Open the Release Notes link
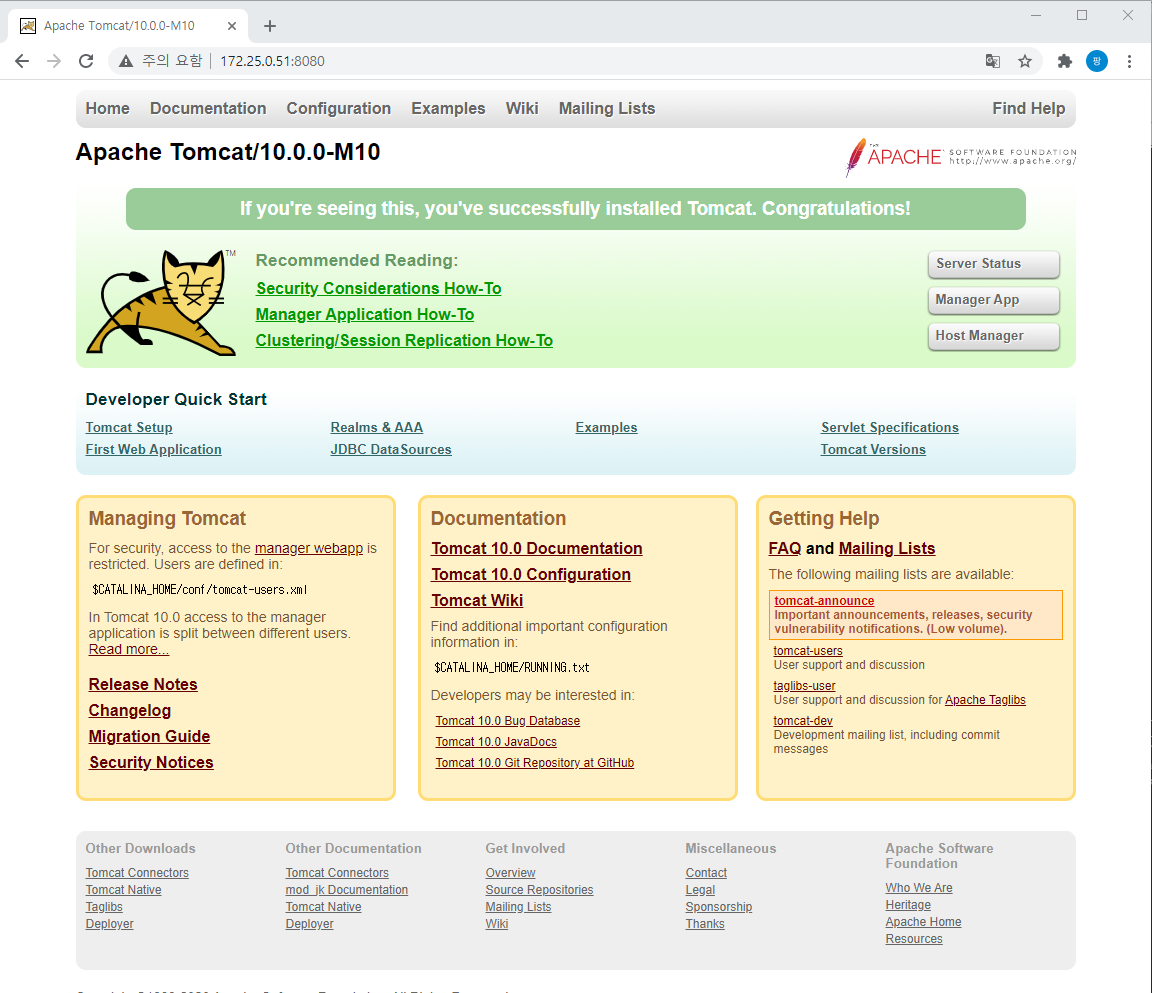This screenshot has width=1152, height=993. click(143, 685)
